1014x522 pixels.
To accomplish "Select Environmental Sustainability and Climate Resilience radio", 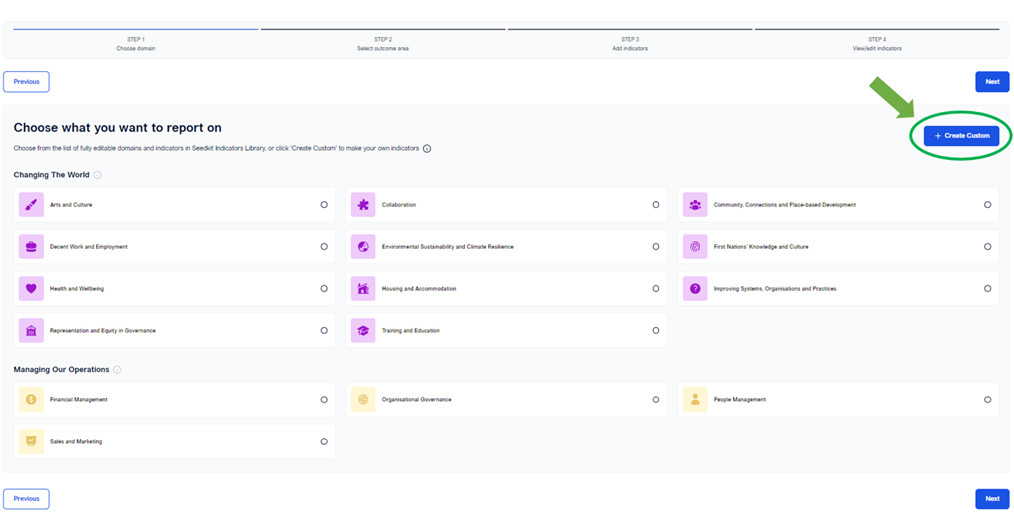I will (656, 246).
